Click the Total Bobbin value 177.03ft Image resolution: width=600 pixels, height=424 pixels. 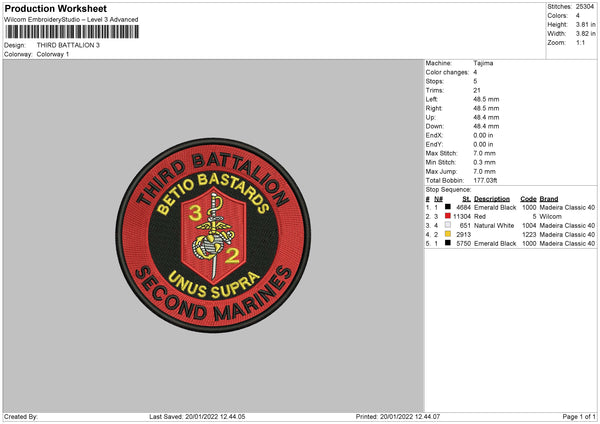click(x=485, y=180)
